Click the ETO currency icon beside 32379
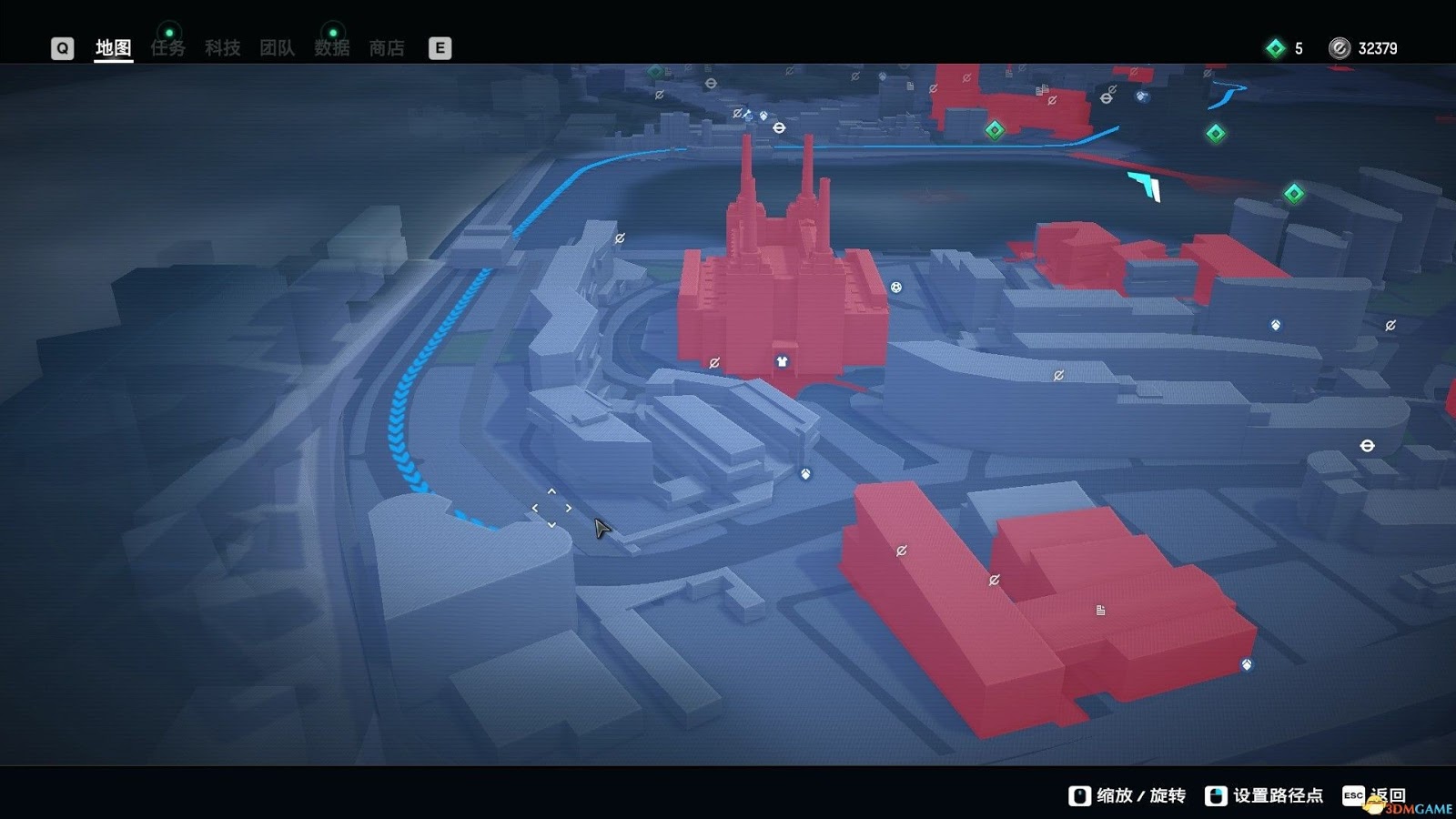Viewport: 1456px width, 819px height. pos(1339,48)
